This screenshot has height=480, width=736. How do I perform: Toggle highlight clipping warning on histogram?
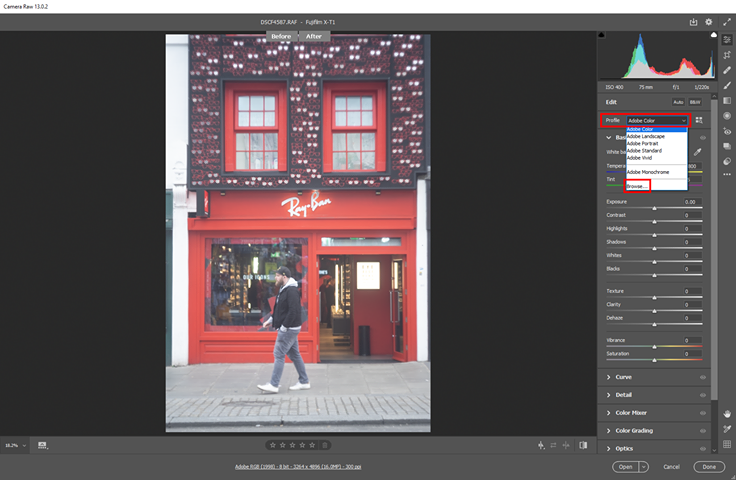[713, 35]
